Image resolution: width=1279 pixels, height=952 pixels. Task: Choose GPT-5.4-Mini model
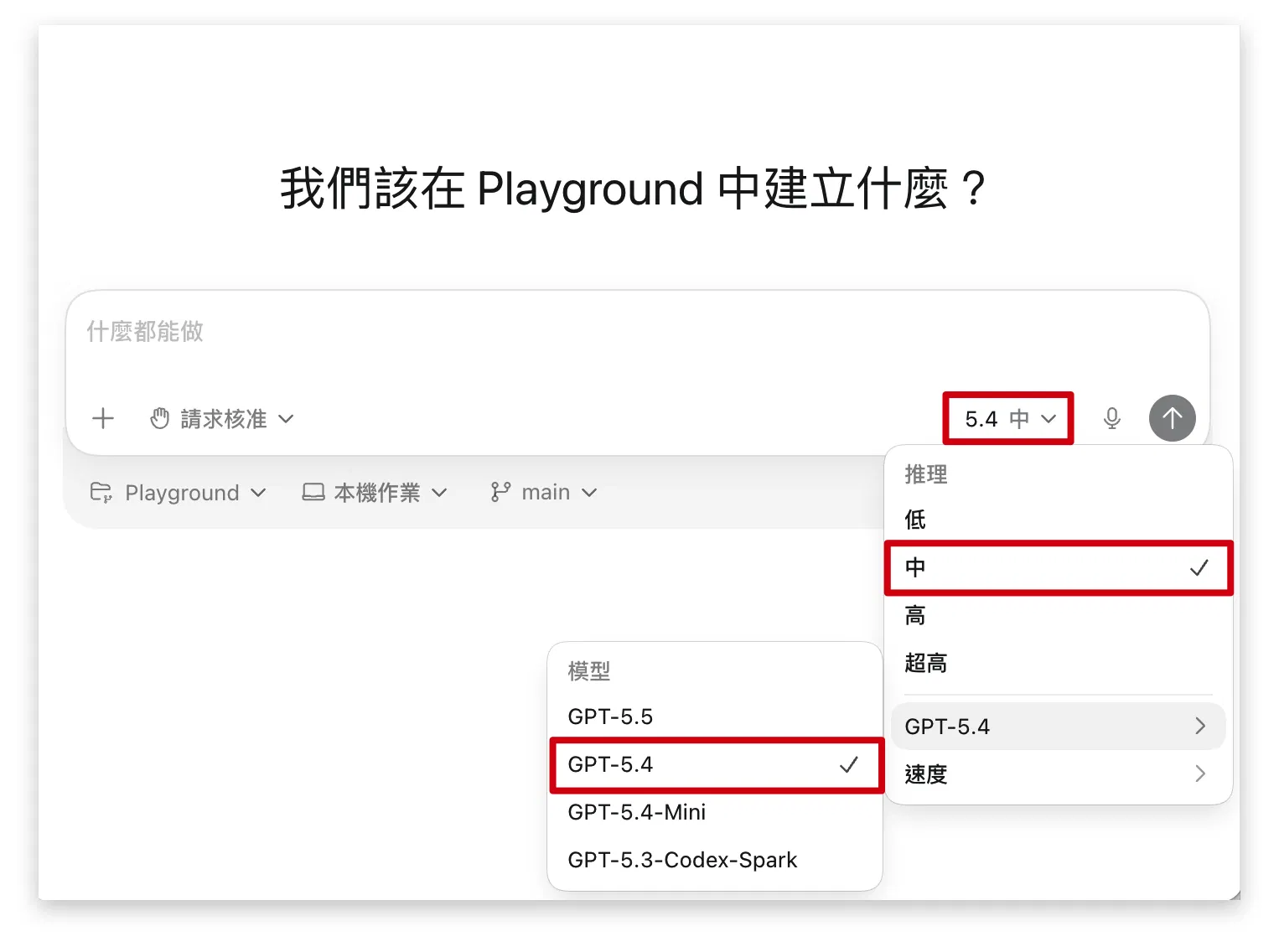click(715, 812)
